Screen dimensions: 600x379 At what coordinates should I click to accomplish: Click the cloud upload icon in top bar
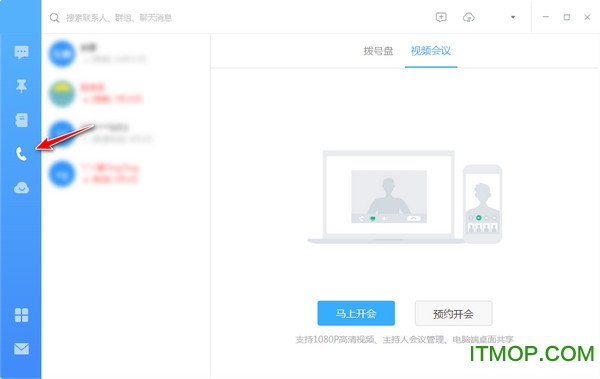[x=469, y=17]
